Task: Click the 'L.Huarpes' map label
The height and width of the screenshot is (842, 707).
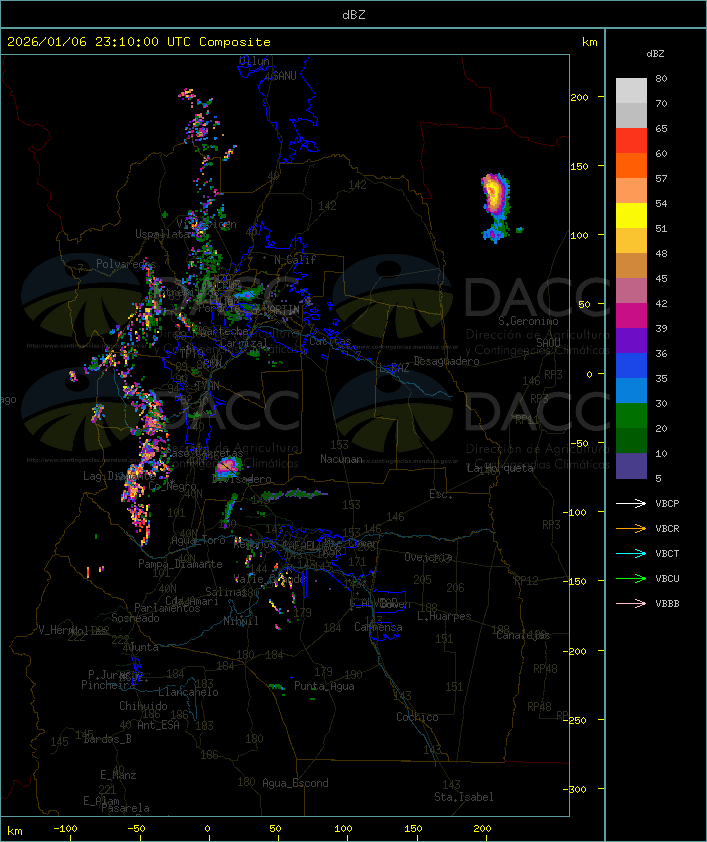Action: 444,616
